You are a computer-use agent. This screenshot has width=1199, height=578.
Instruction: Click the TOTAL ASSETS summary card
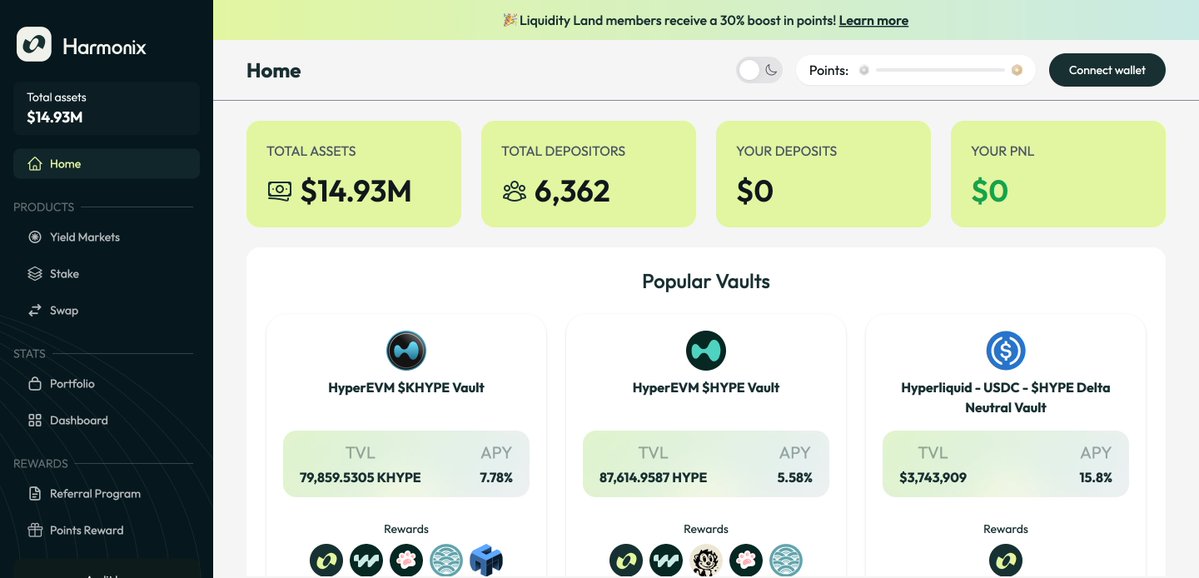tap(353, 174)
